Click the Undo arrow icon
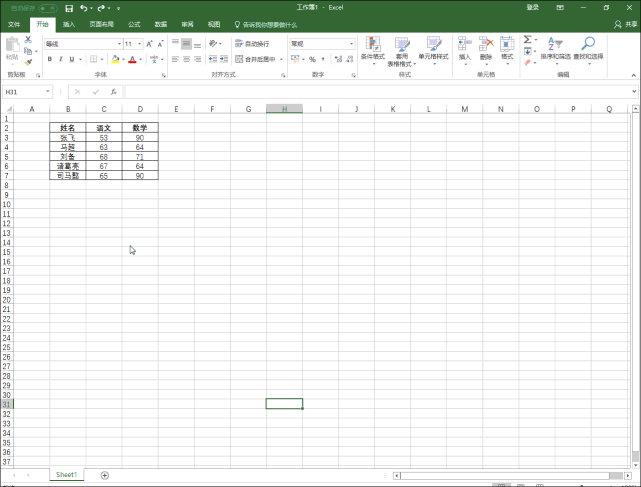This screenshot has height=487, width=641. tap(83, 8)
